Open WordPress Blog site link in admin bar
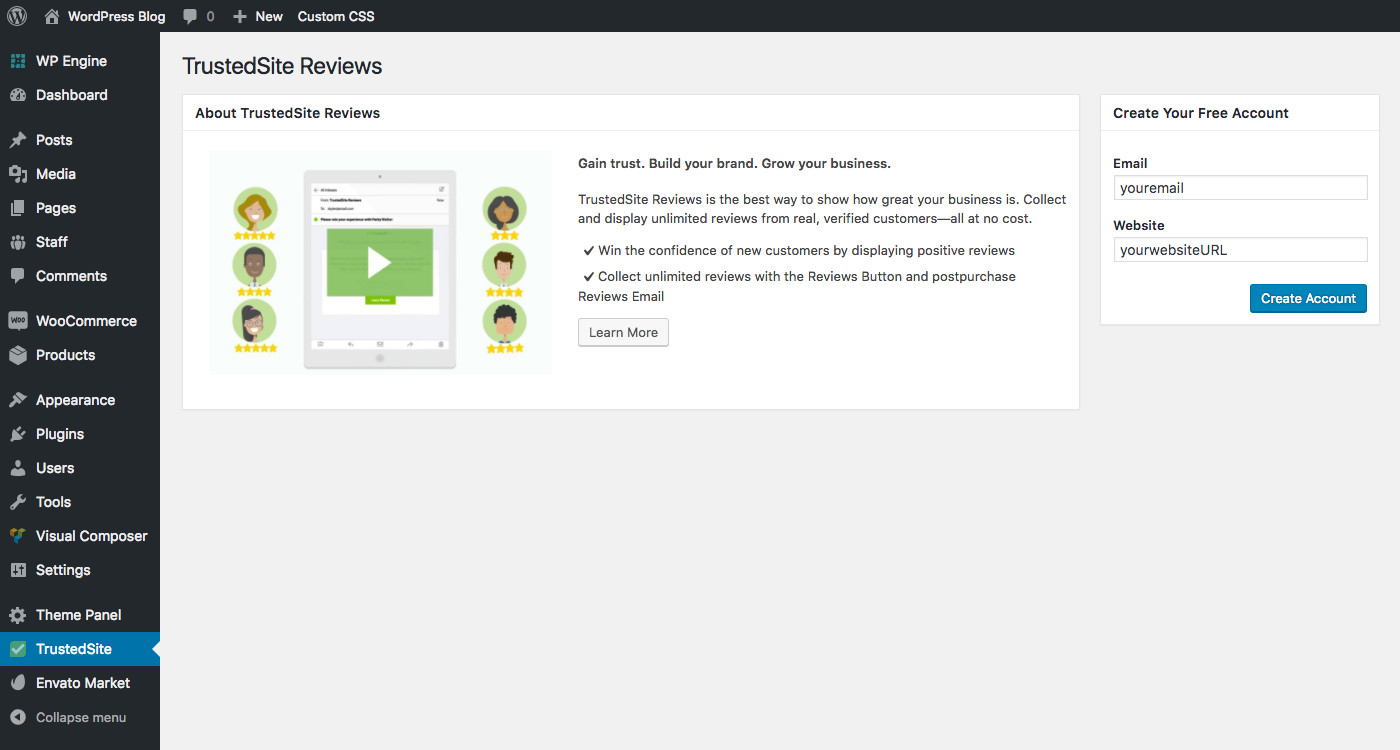The image size is (1400, 750). coord(117,16)
